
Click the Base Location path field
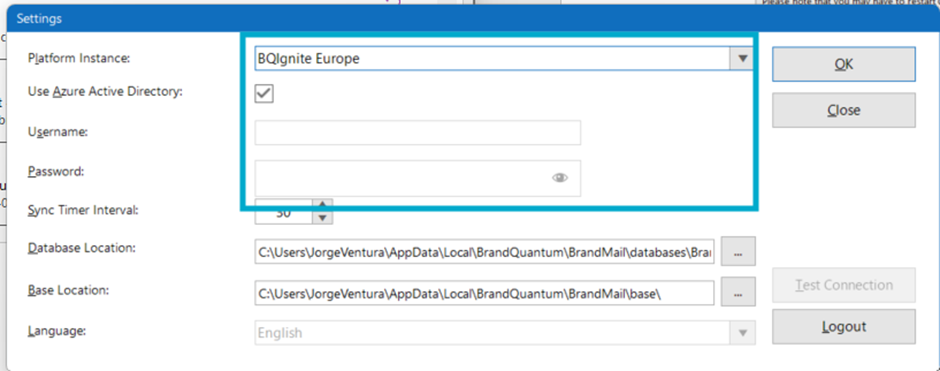484,293
